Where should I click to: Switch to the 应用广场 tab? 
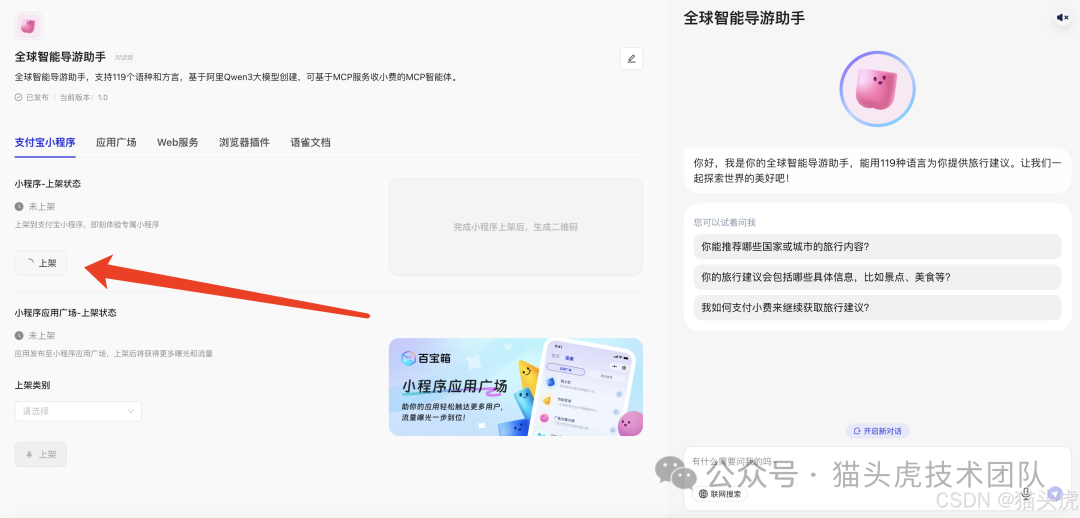(116, 143)
